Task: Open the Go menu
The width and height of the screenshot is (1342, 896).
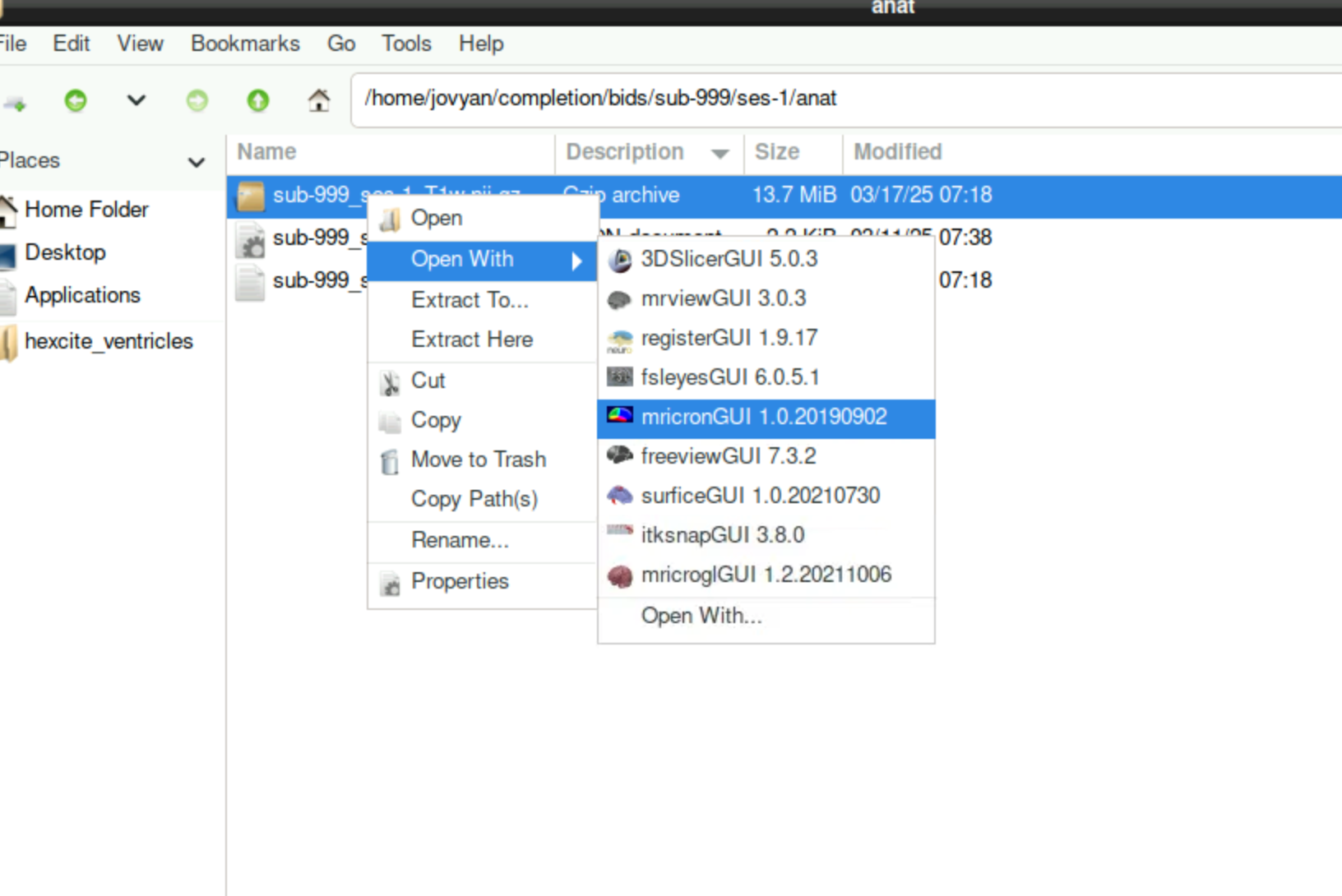Action: coord(341,44)
